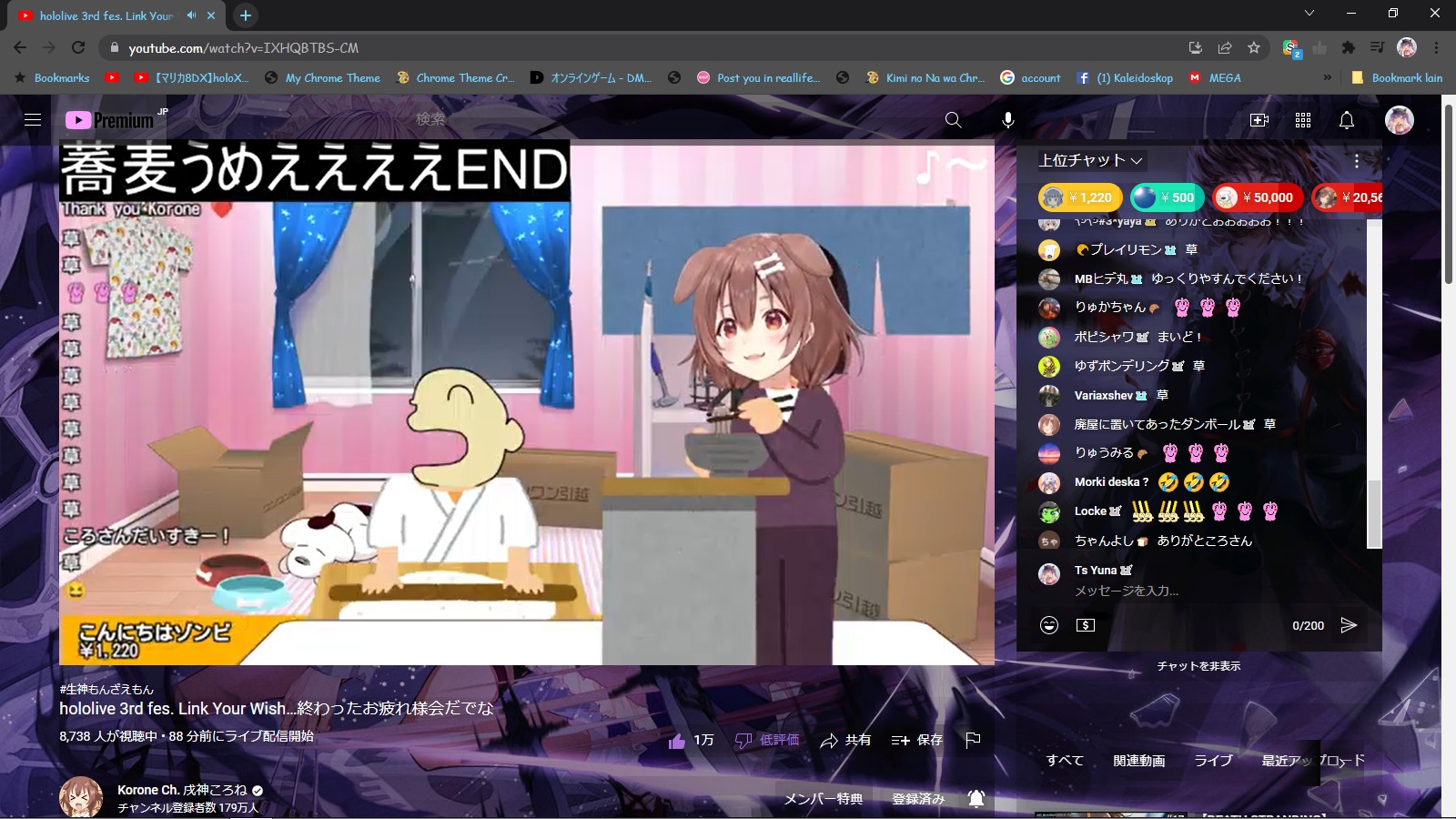Viewport: 1456px width, 819px height.
Task: Click the Korone channel avatar
Action: tap(81, 797)
